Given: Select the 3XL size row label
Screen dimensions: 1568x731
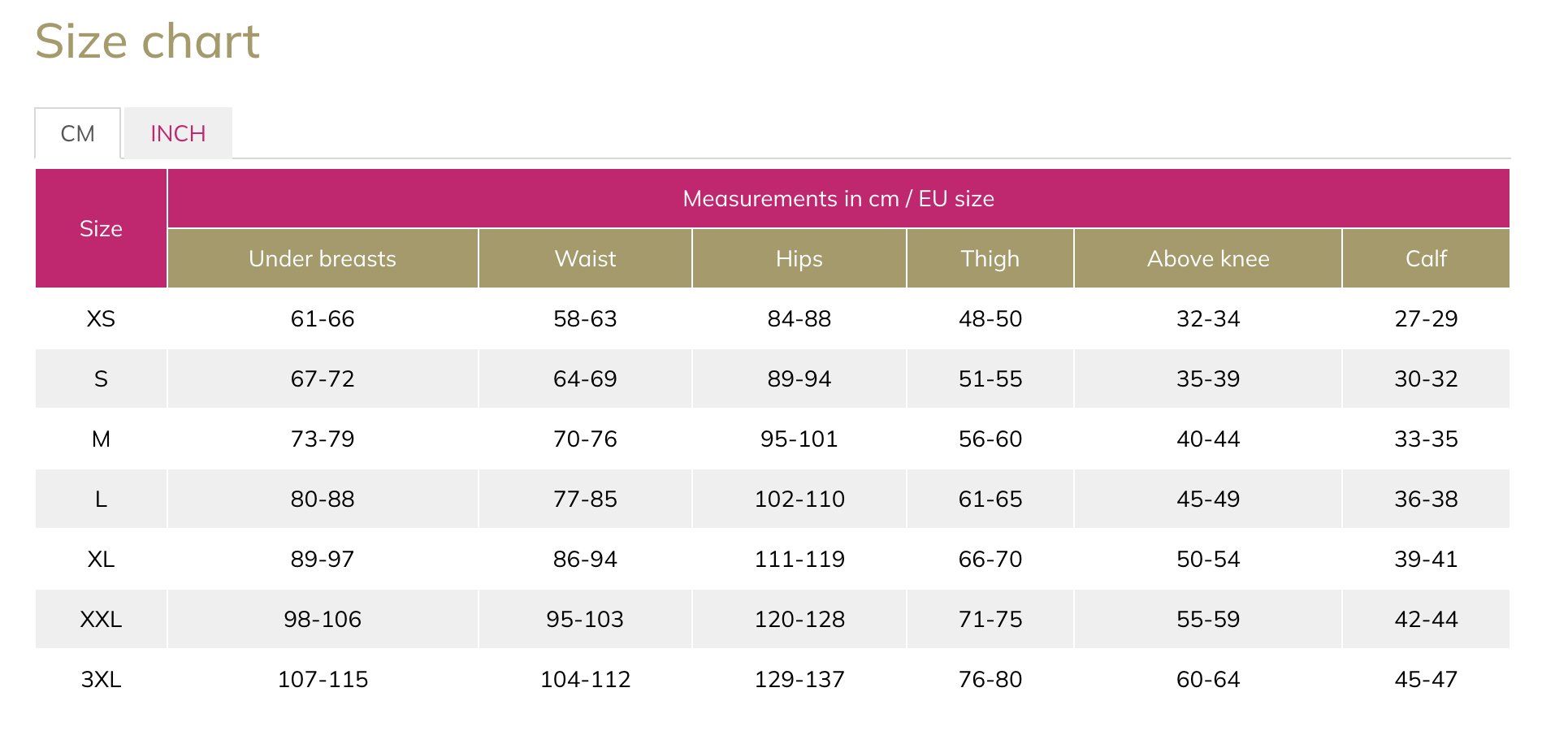Looking at the screenshot, I should [x=101, y=679].
